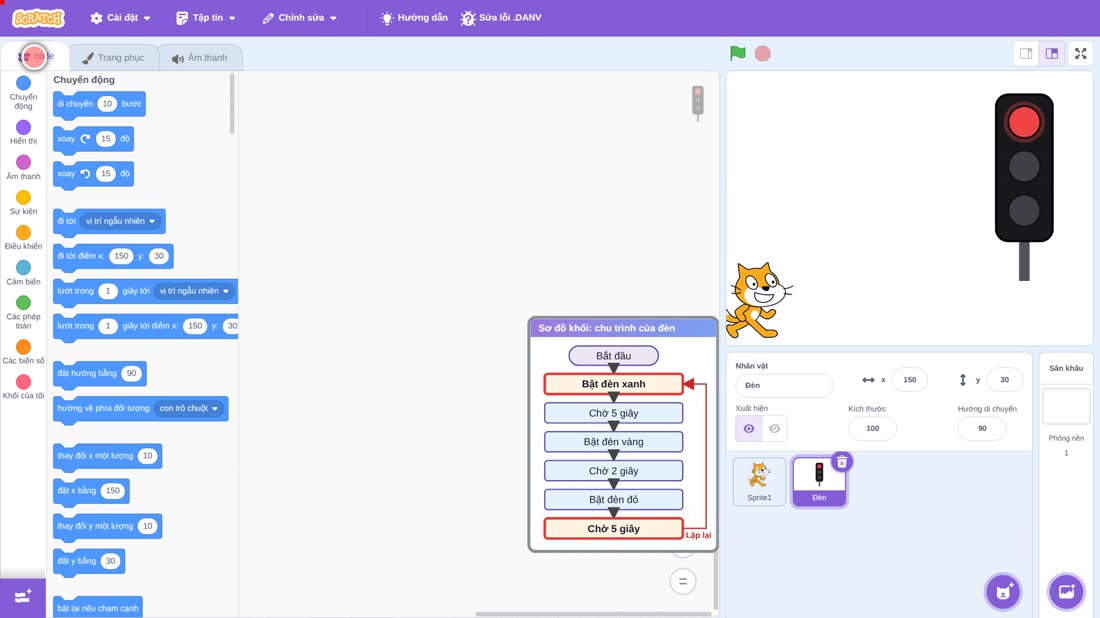The height and width of the screenshot is (618, 1100).
Task: Select the Sprite1 thumbnail
Action: coord(759,481)
